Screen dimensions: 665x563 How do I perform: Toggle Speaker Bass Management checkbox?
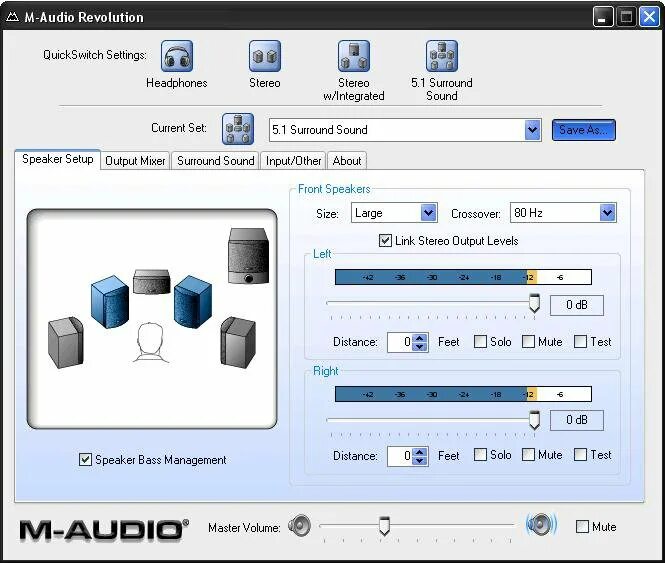point(85,459)
